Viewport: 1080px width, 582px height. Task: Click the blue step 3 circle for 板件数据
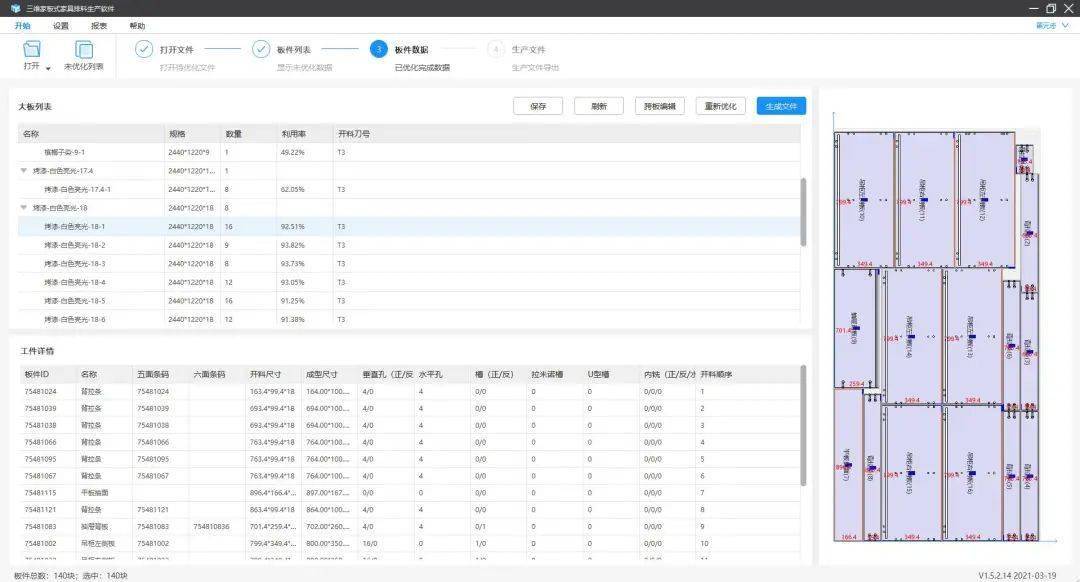tap(378, 50)
